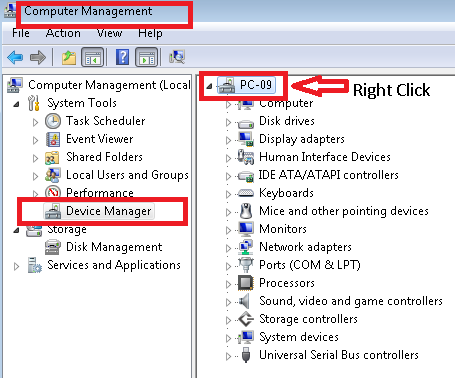455x378 pixels.
Task: Click the Disk Management icon
Action: 53,247
